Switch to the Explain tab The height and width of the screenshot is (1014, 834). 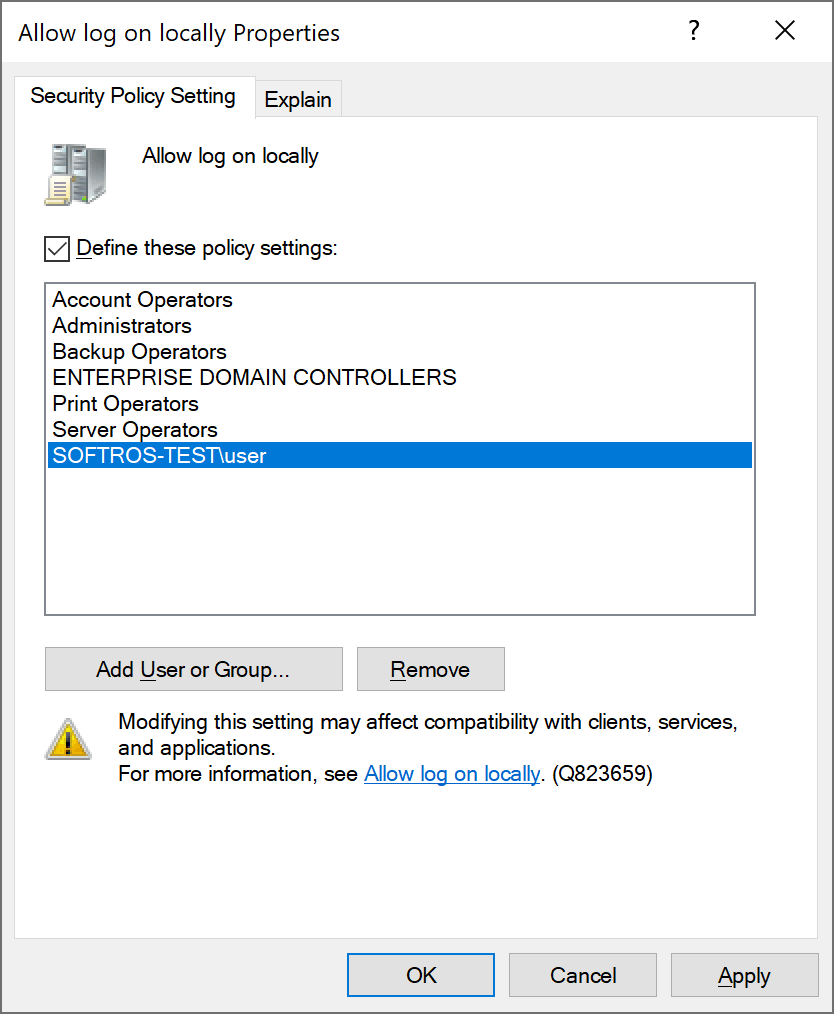point(298,100)
